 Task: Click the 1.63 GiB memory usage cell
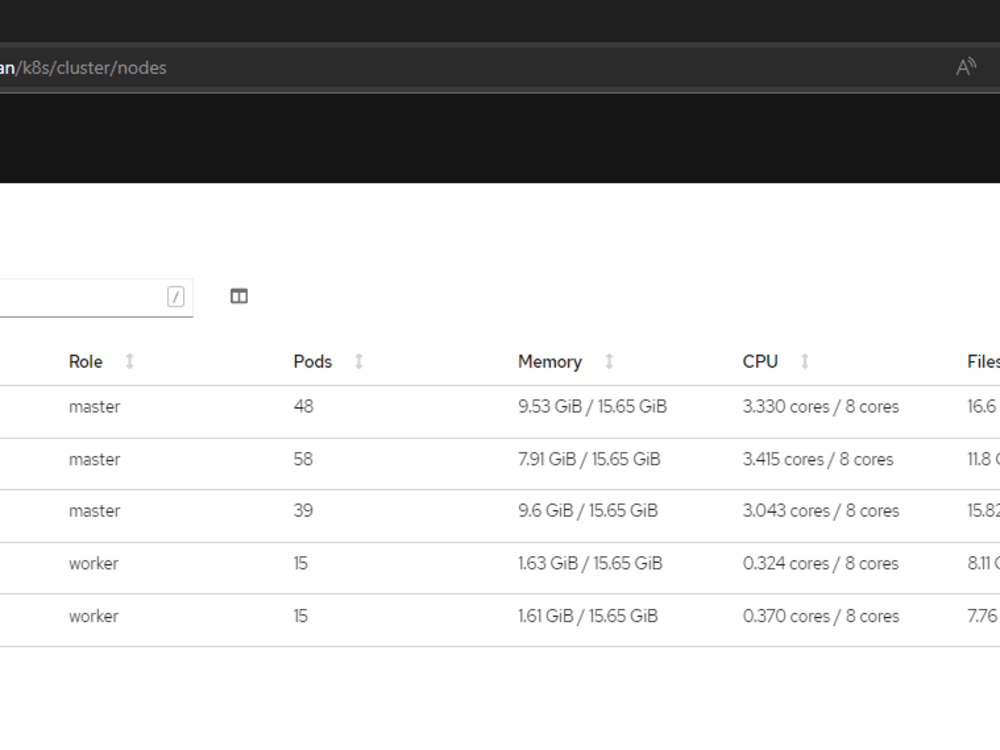tap(590, 564)
